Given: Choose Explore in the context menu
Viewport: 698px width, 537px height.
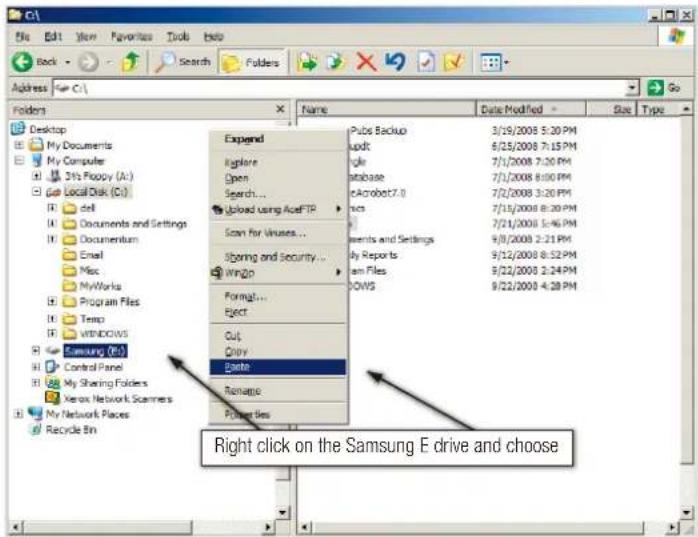Looking at the screenshot, I should pos(279,163).
